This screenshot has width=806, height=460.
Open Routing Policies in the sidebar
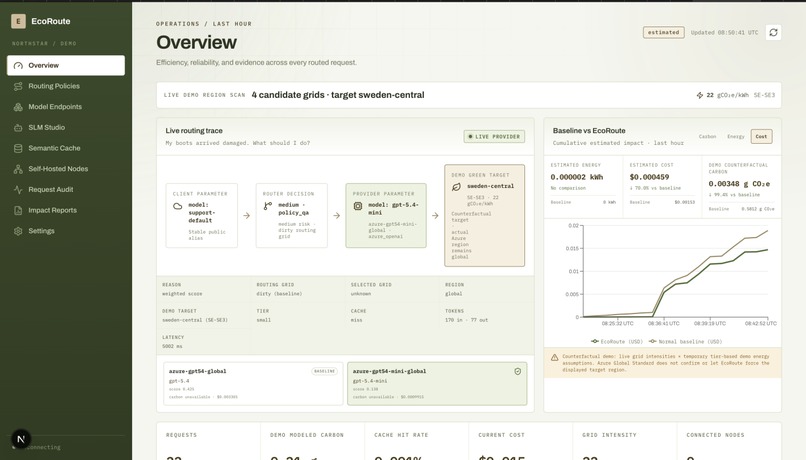coord(66,86)
